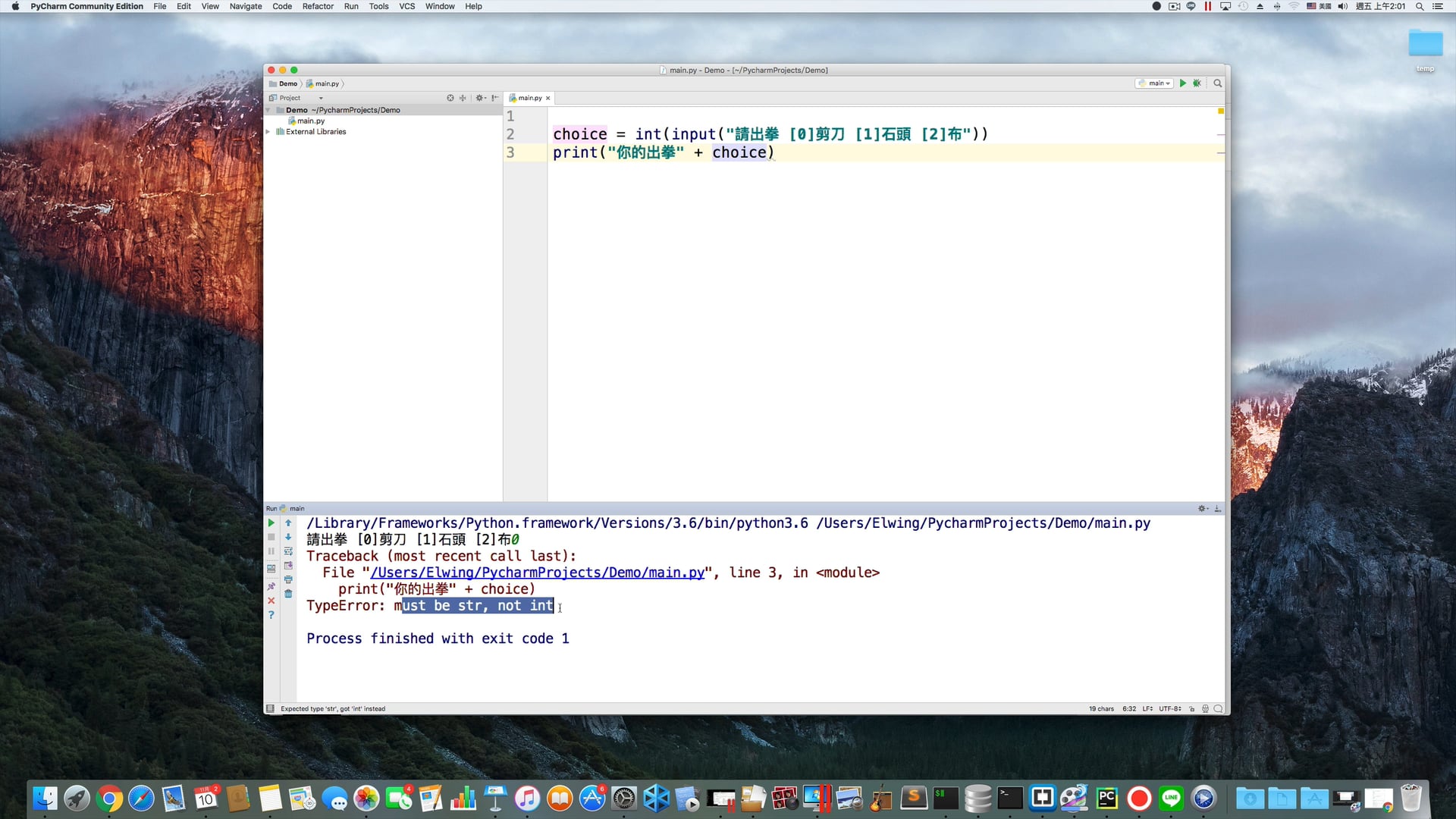Click the Demo breadcrumb in navigation bar

click(x=287, y=83)
